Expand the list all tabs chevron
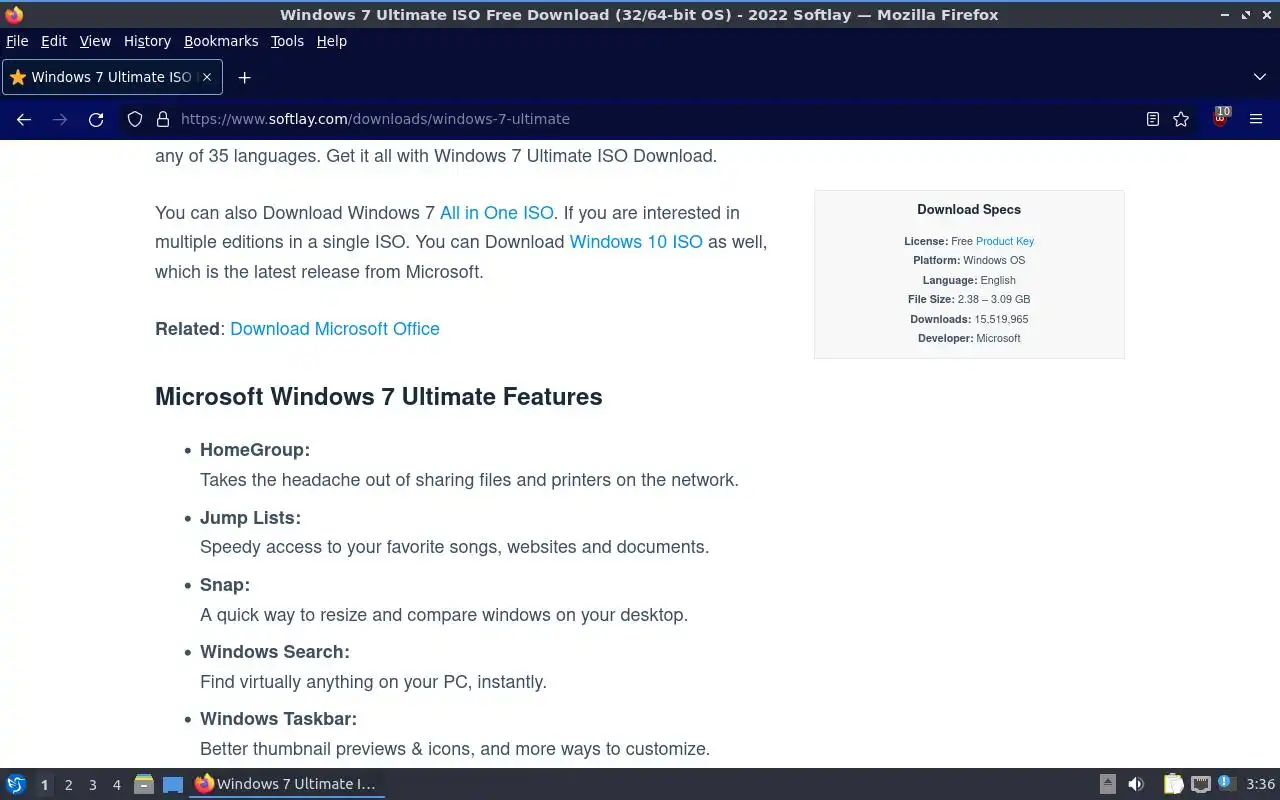Screen dimensions: 1280x800 pyautogui.click(x=1260, y=77)
